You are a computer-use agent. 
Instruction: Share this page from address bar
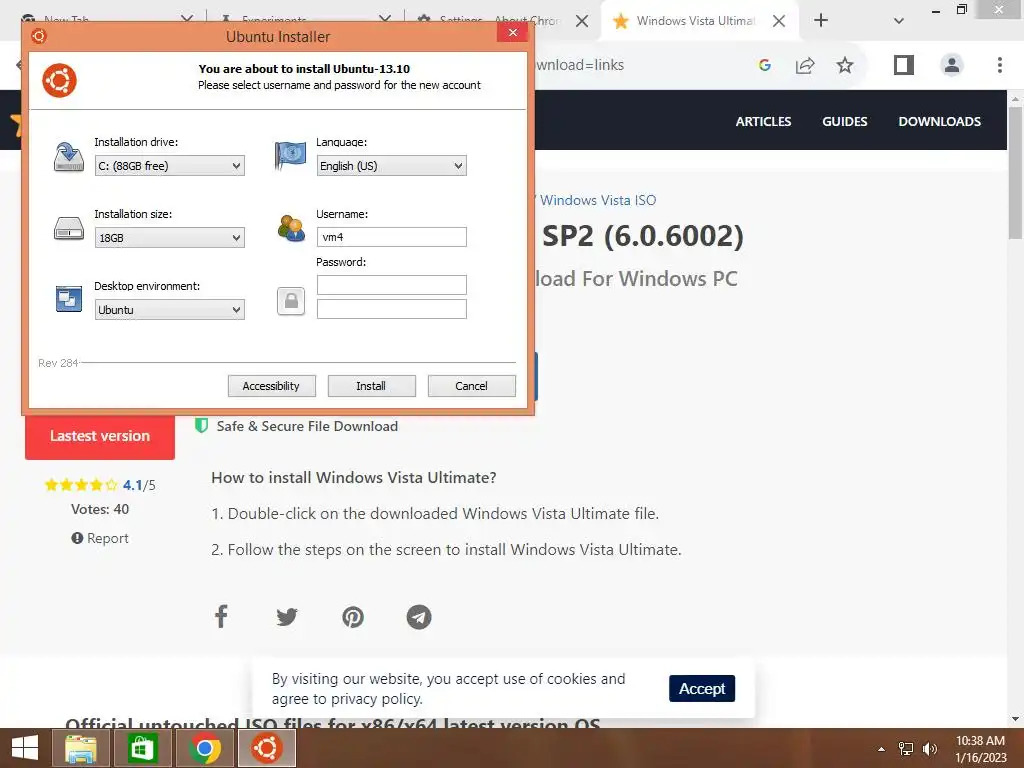805,65
